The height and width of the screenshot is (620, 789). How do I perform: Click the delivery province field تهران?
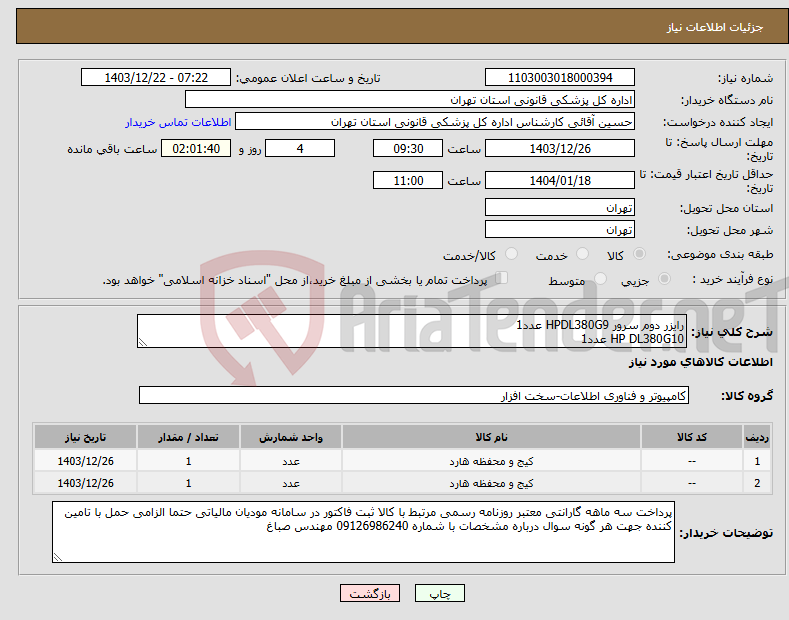tap(560, 207)
